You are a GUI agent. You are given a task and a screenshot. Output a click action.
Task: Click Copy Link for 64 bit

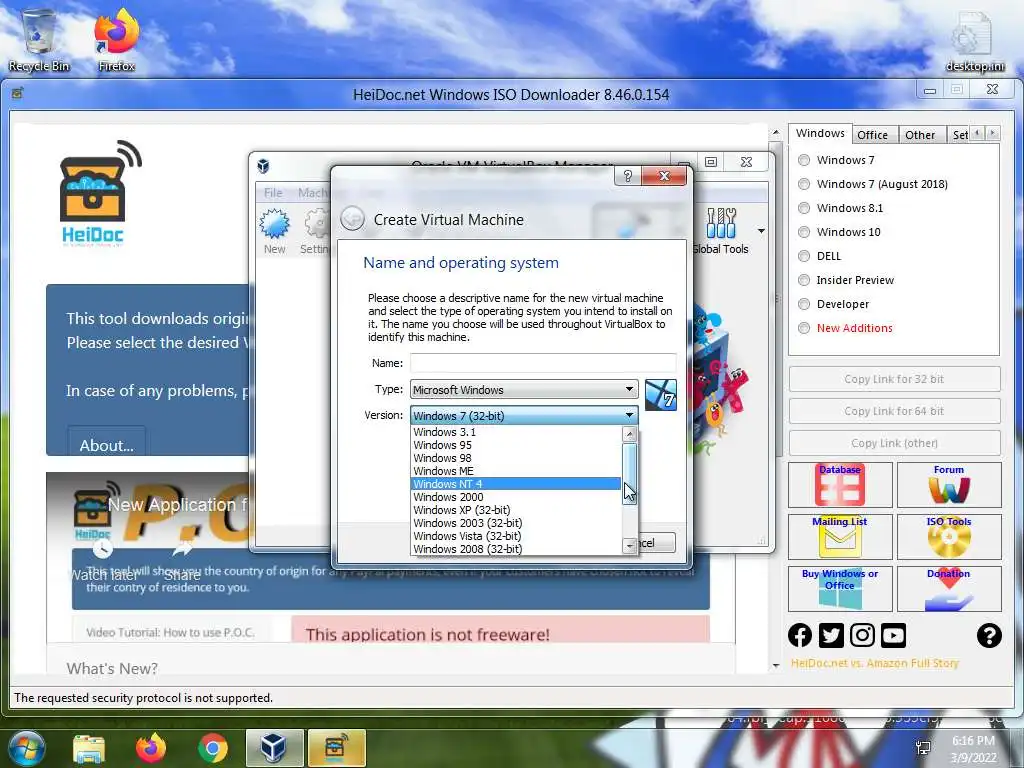(x=894, y=411)
